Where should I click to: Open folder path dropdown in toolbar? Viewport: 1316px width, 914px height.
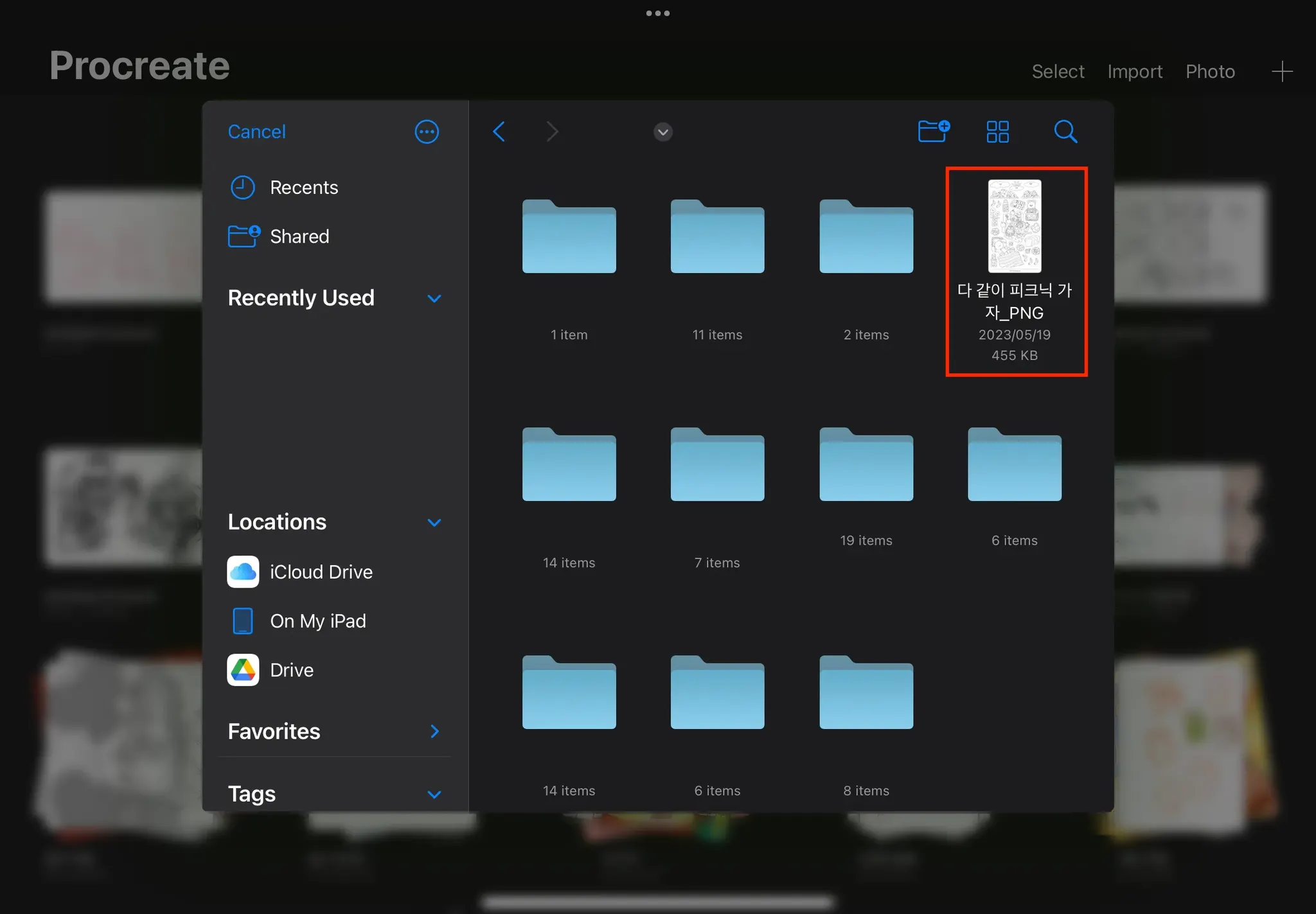pos(662,132)
